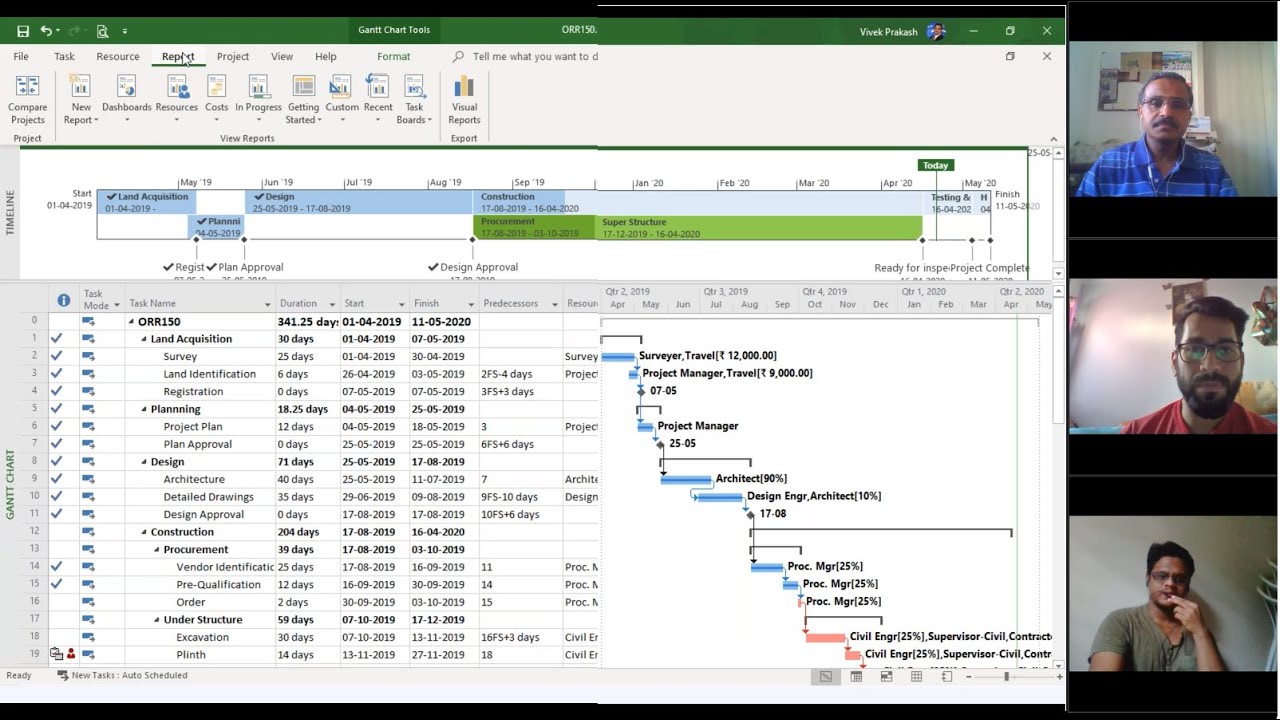Open the Duration column filter dropdown

click(331, 304)
